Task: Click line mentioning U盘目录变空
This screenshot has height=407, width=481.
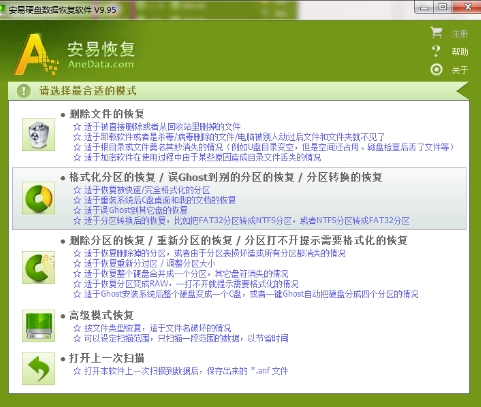Action: tap(264, 147)
